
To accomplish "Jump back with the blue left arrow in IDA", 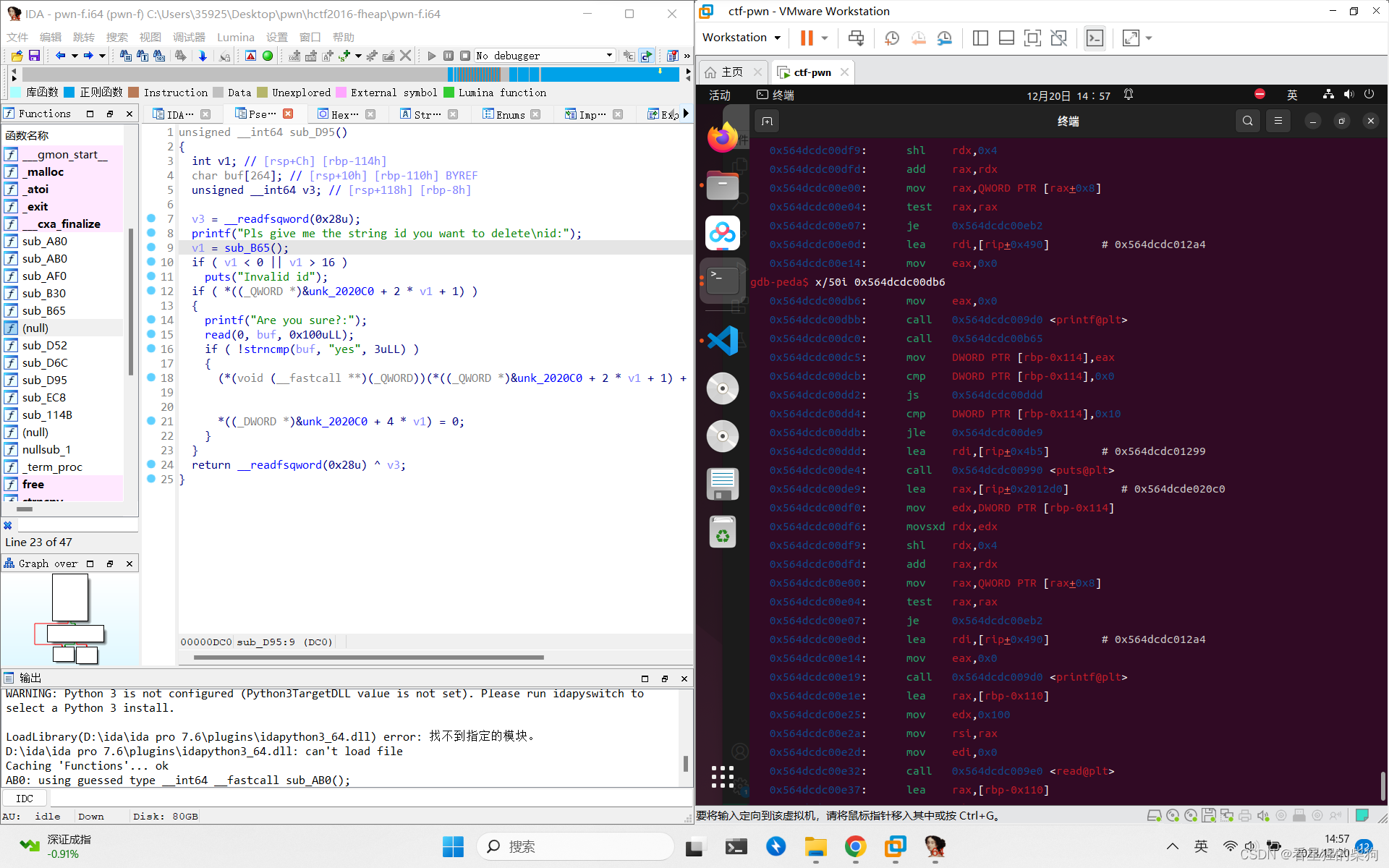I will [x=61, y=56].
